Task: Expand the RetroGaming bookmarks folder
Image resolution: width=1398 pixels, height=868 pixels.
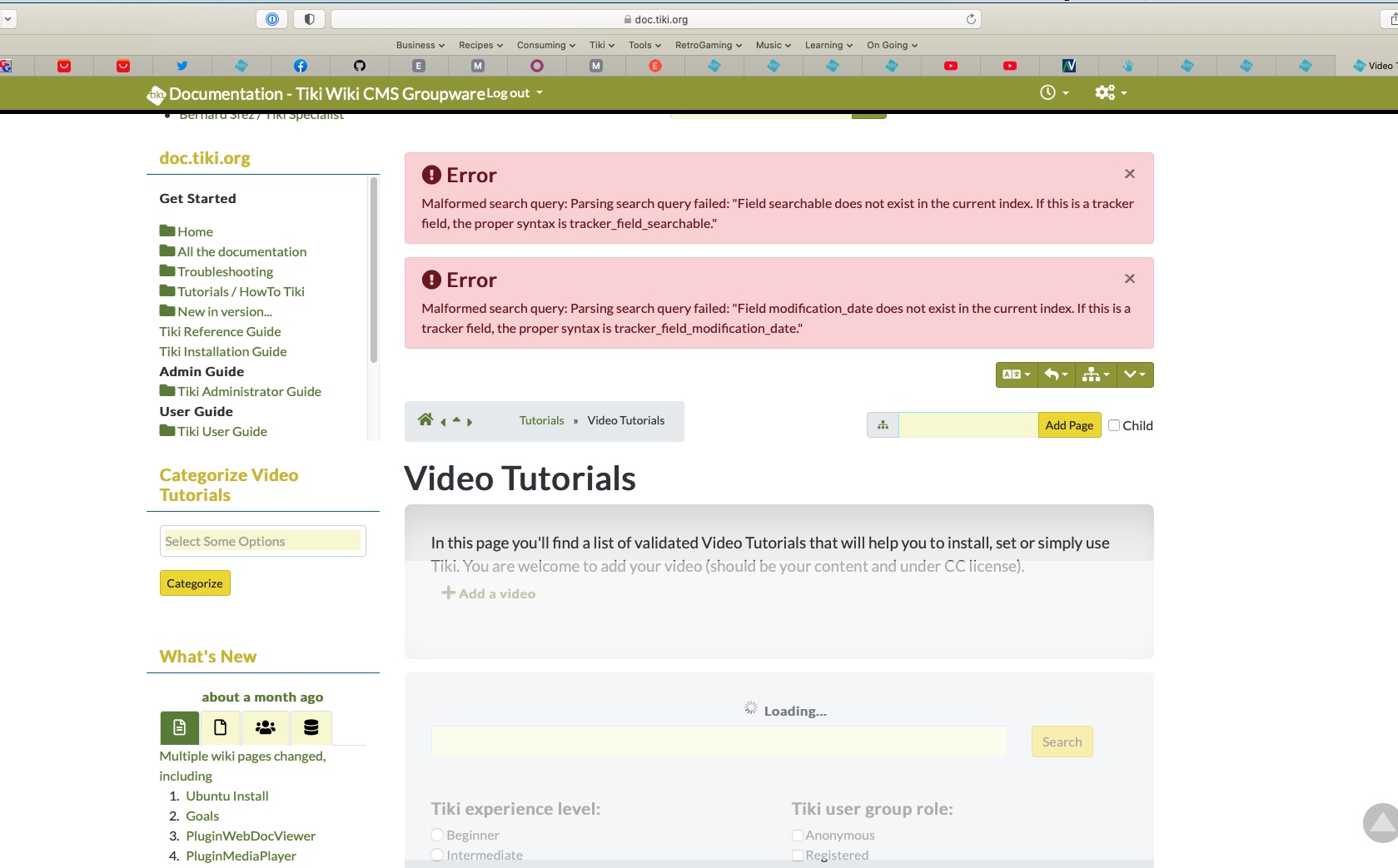Action: pyautogui.click(x=709, y=45)
